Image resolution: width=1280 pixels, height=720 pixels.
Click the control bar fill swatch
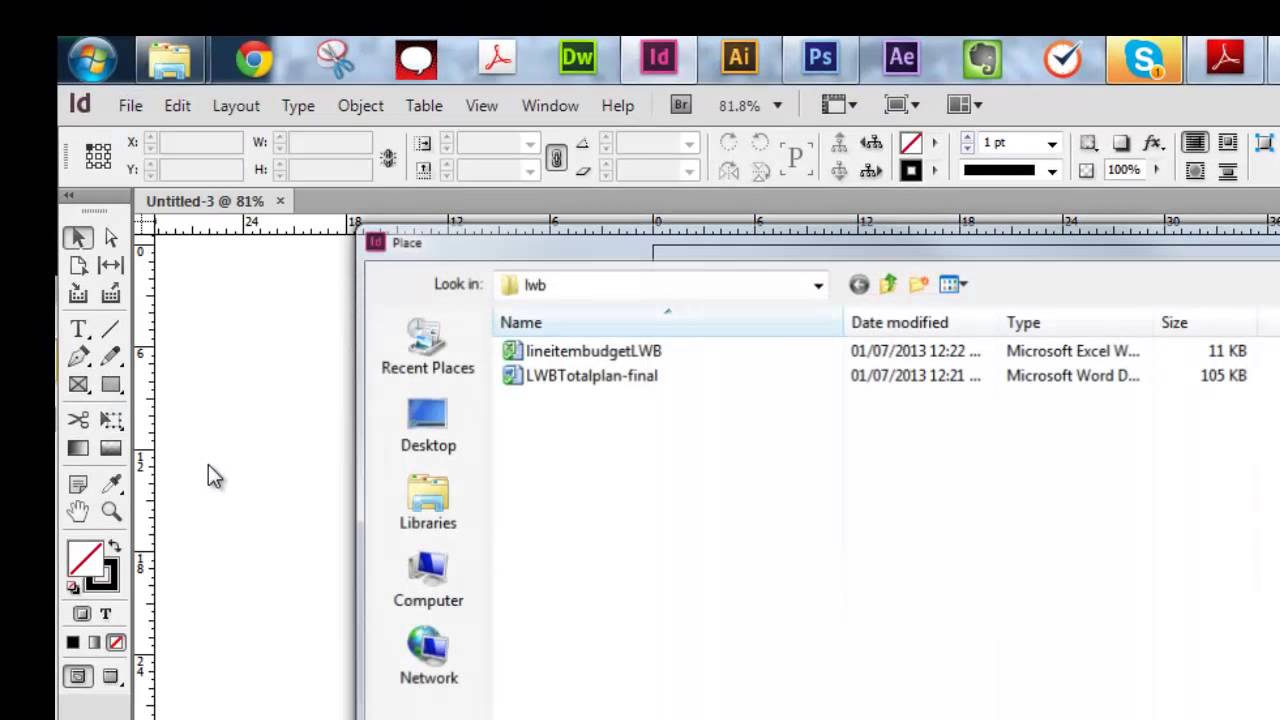911,144
